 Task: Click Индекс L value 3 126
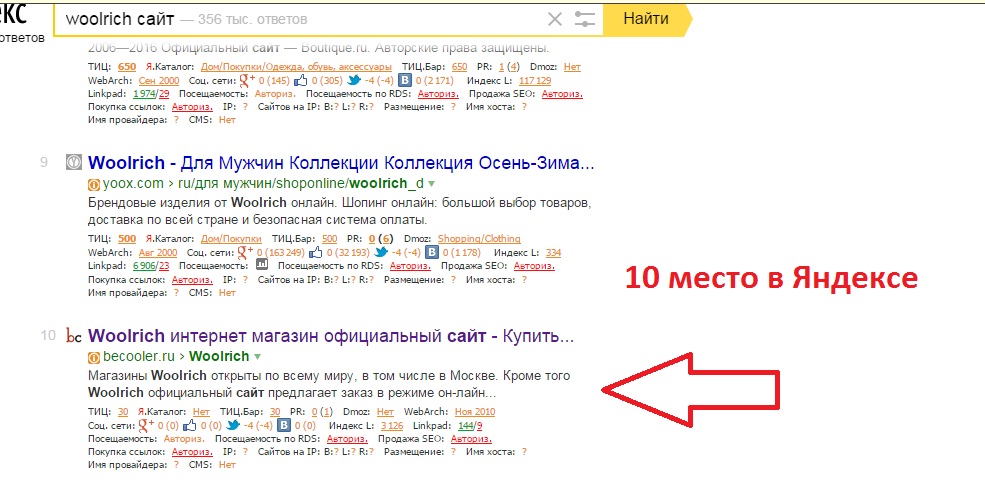392,426
